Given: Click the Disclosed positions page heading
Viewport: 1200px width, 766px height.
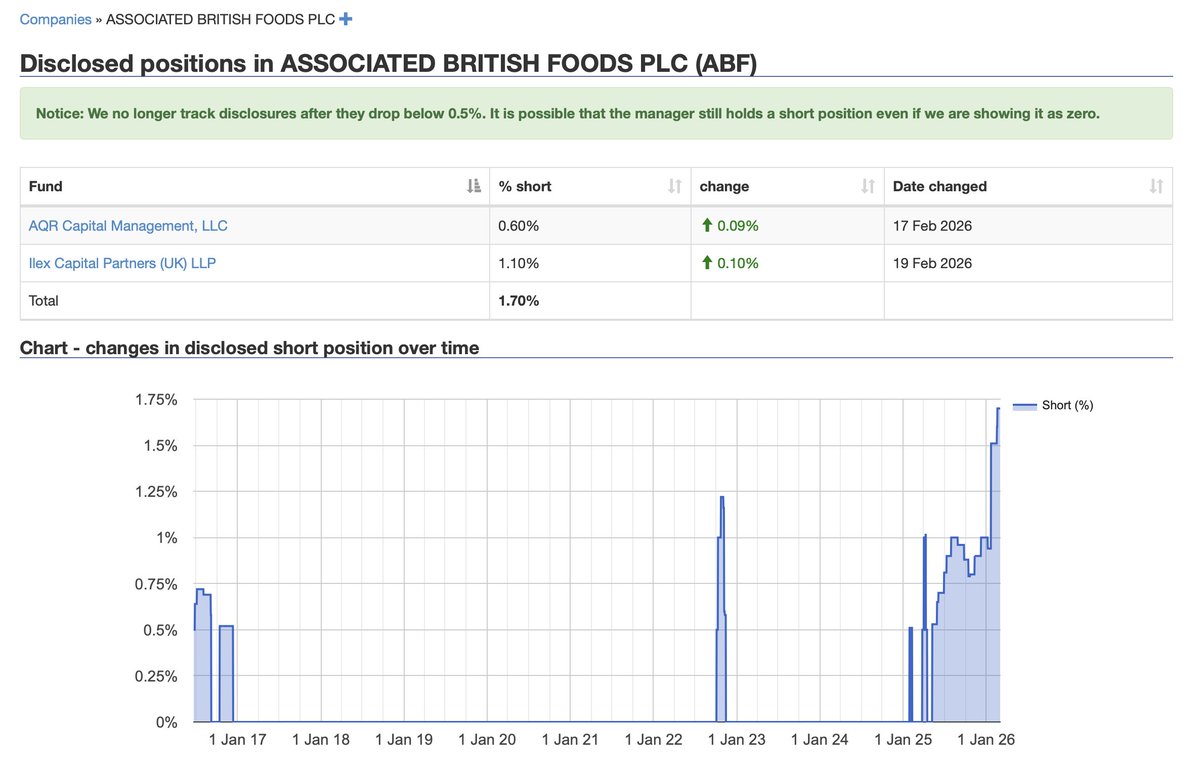Looking at the screenshot, I should (389, 63).
